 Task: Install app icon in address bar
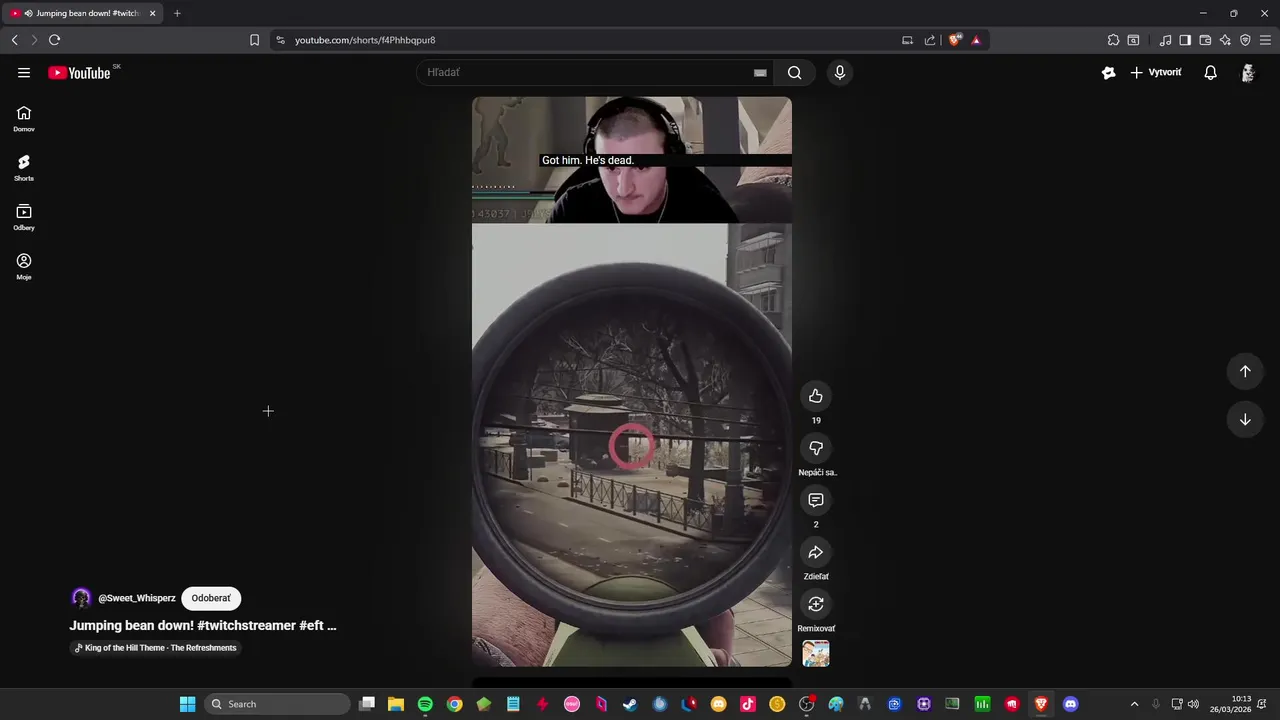click(x=907, y=40)
